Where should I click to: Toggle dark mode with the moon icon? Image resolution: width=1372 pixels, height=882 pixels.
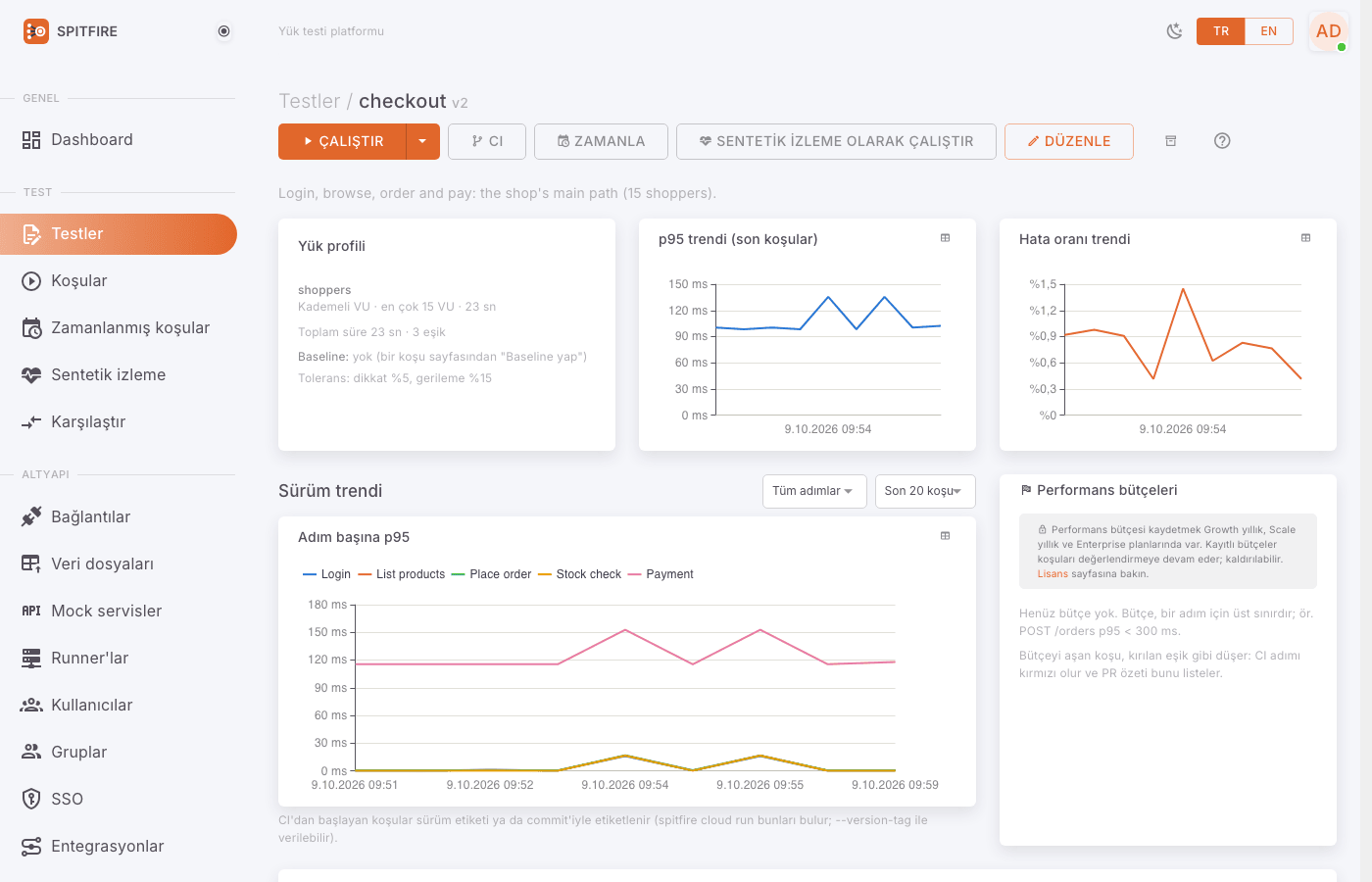1174,31
